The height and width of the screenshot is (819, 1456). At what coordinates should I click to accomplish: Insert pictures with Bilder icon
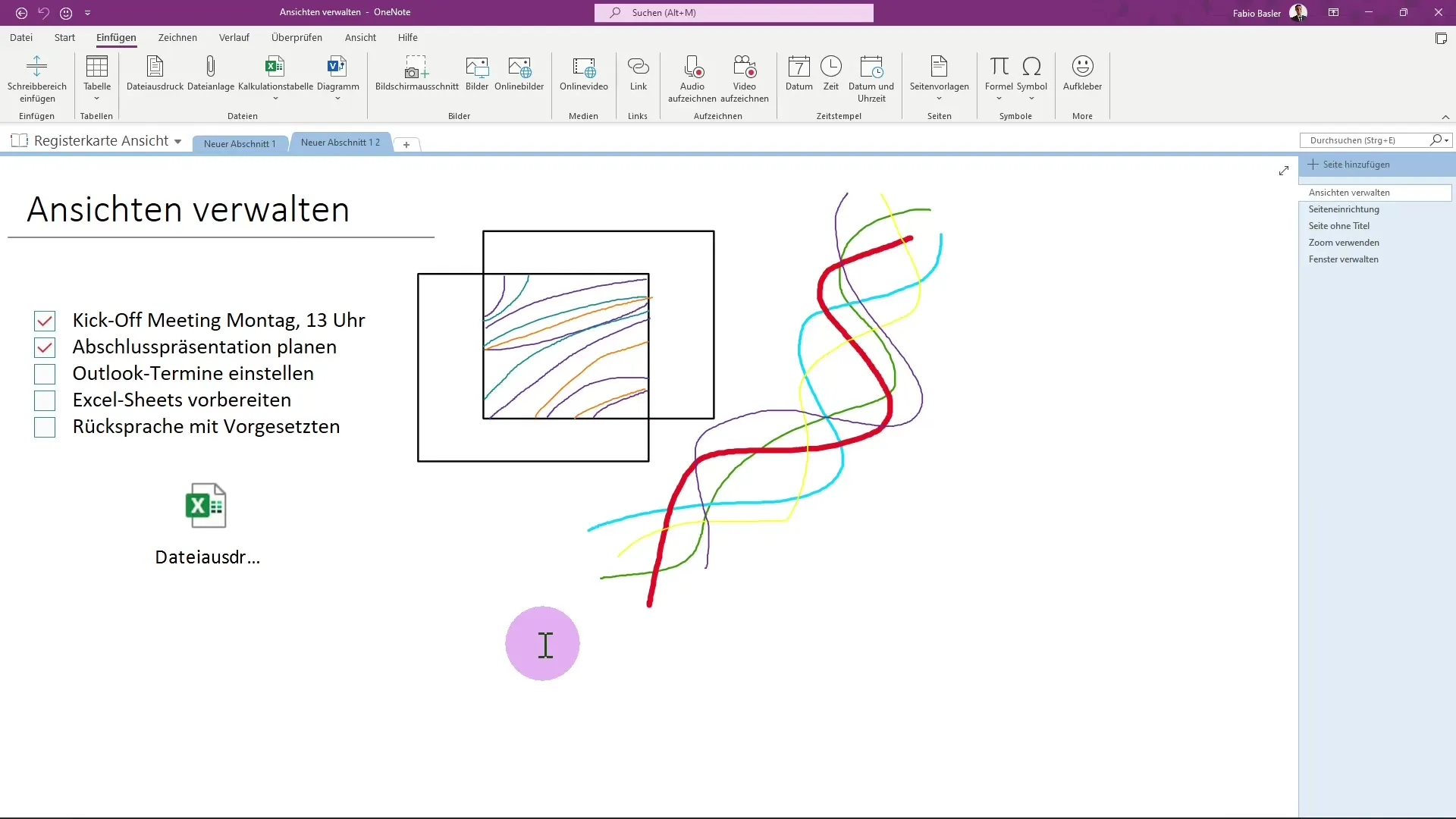coord(477,67)
